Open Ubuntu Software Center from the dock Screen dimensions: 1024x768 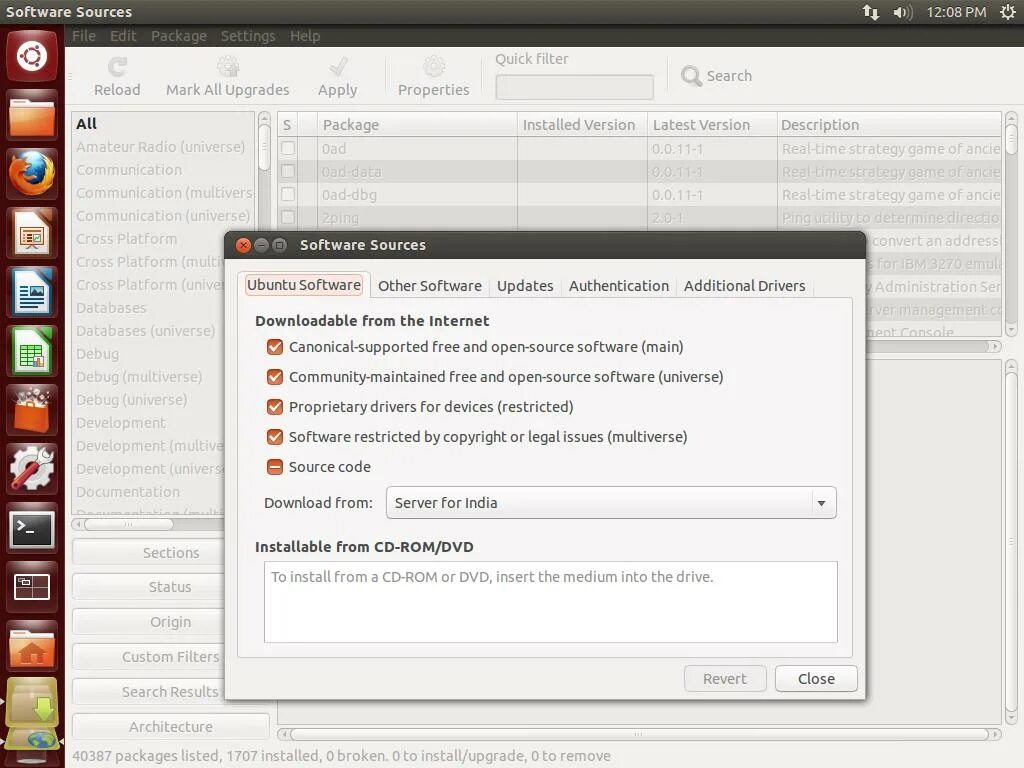pyautogui.click(x=32, y=408)
